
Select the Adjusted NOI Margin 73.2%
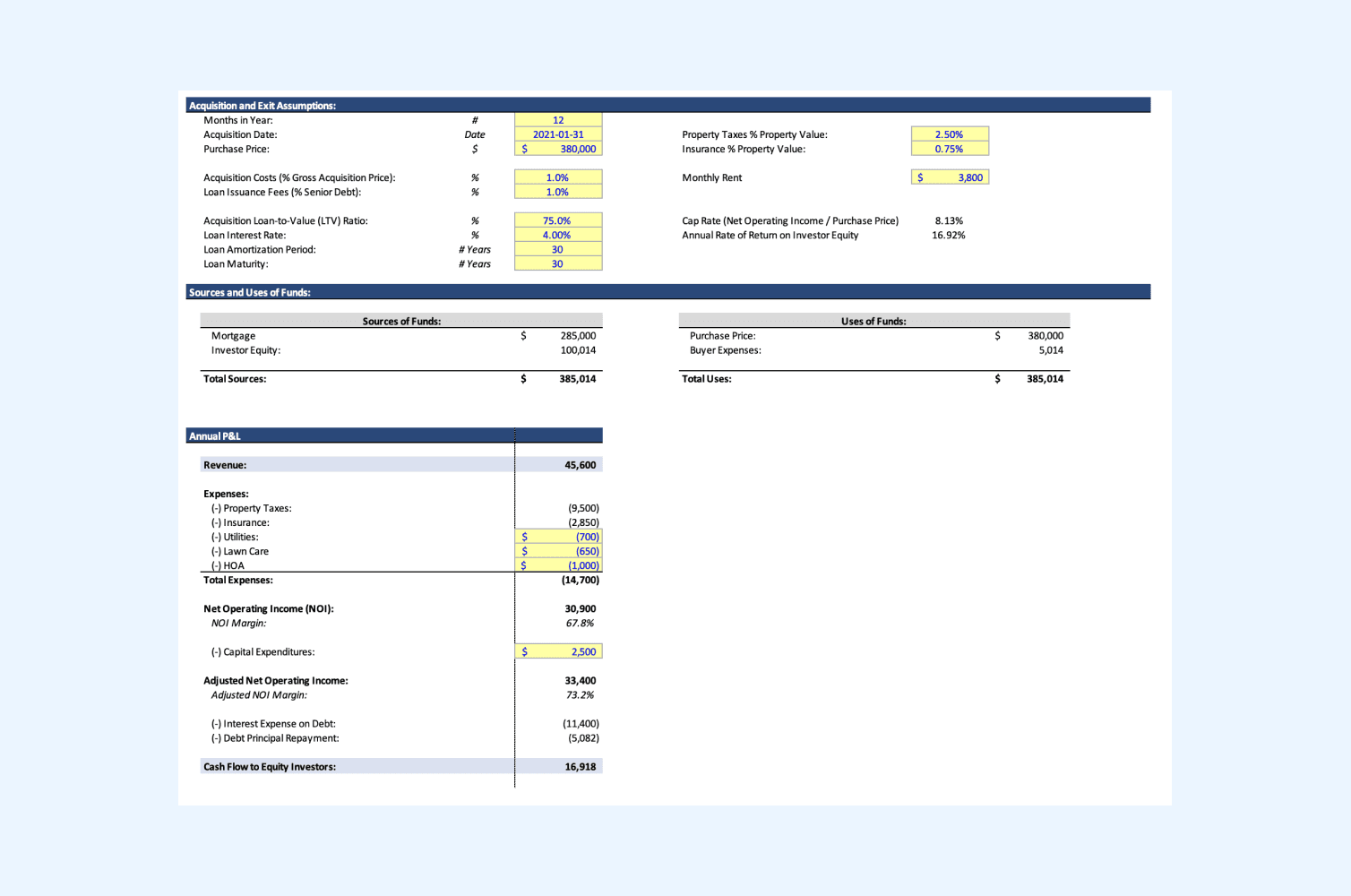point(580,694)
